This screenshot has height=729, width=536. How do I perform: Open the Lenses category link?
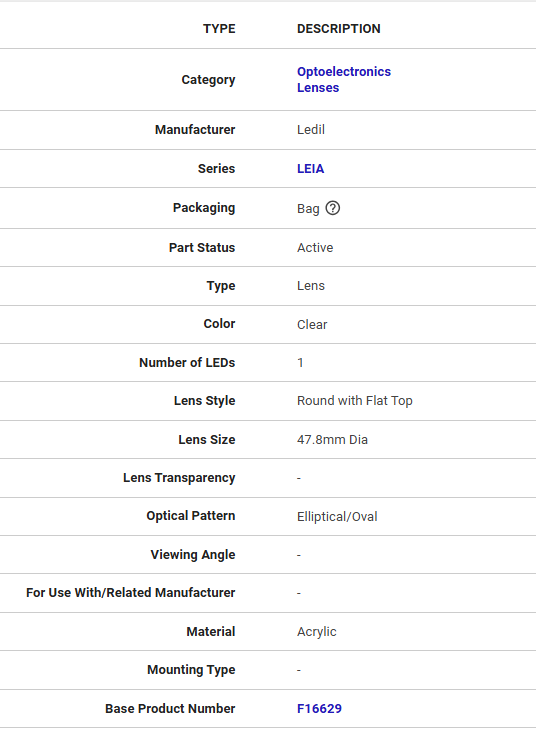(318, 87)
